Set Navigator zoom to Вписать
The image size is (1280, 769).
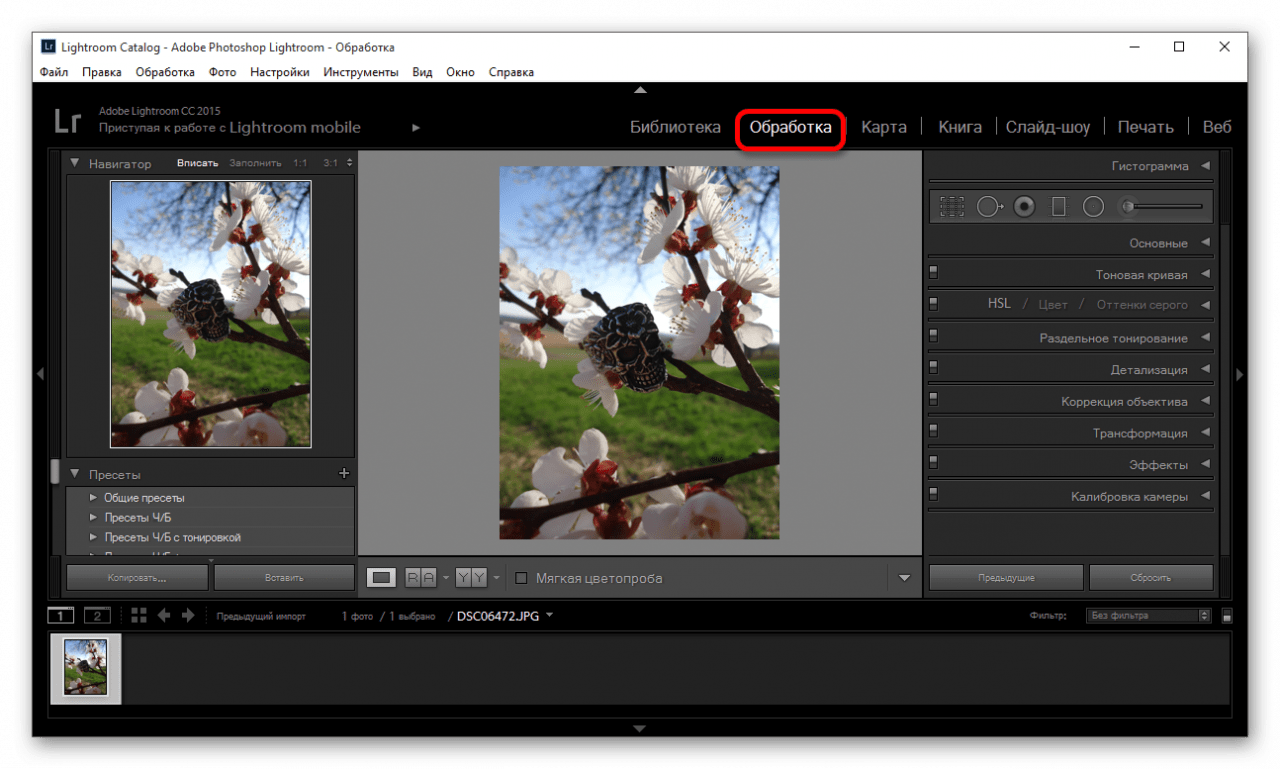(x=197, y=162)
